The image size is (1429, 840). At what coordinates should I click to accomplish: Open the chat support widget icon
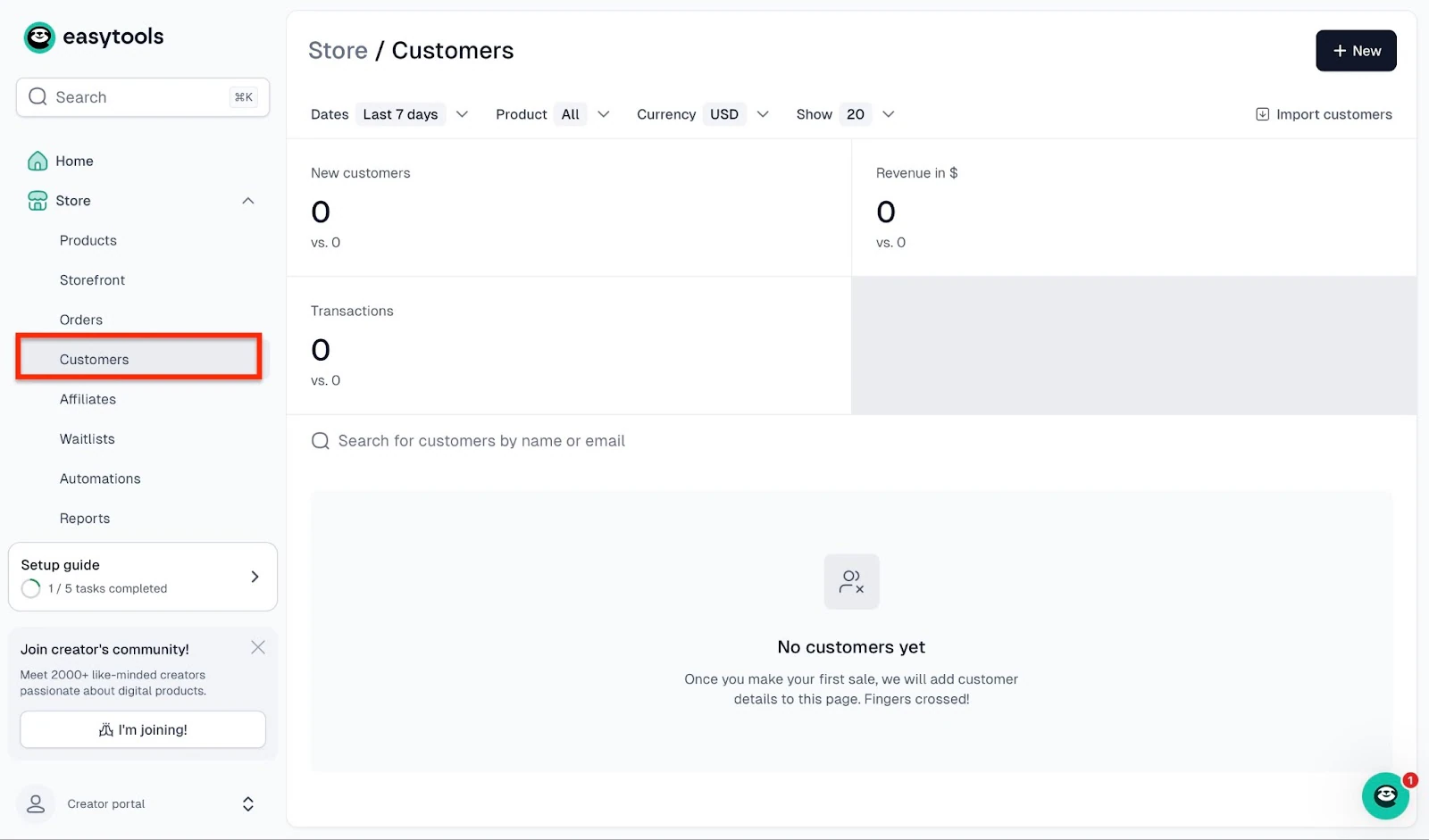coord(1385,795)
